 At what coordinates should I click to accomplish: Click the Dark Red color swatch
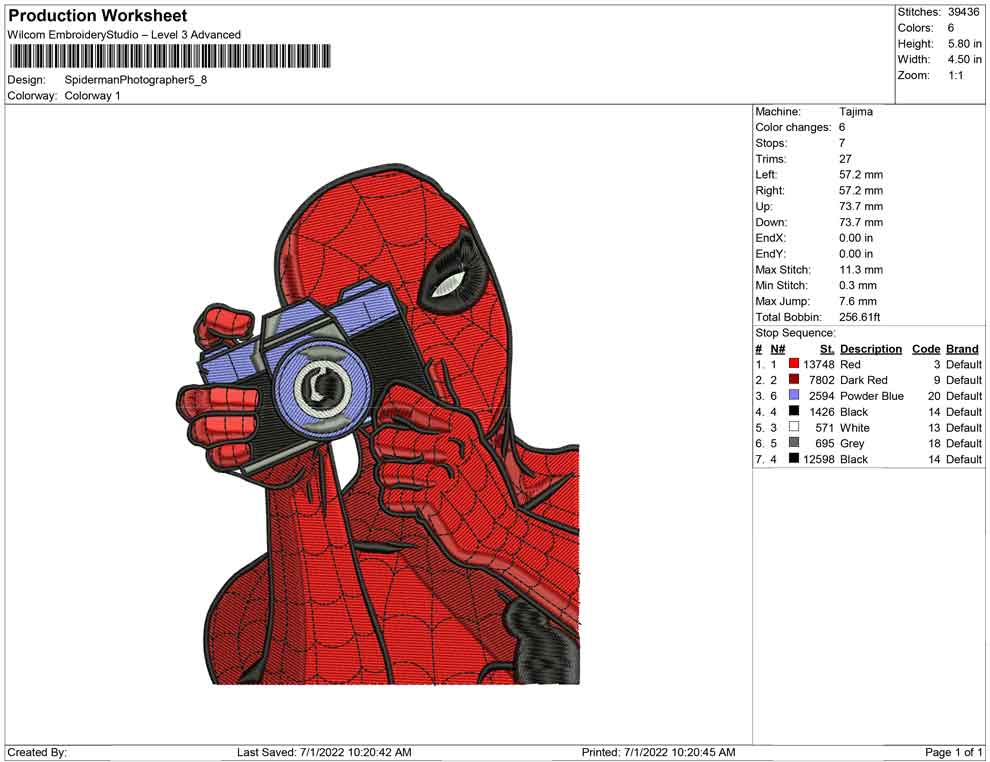794,379
